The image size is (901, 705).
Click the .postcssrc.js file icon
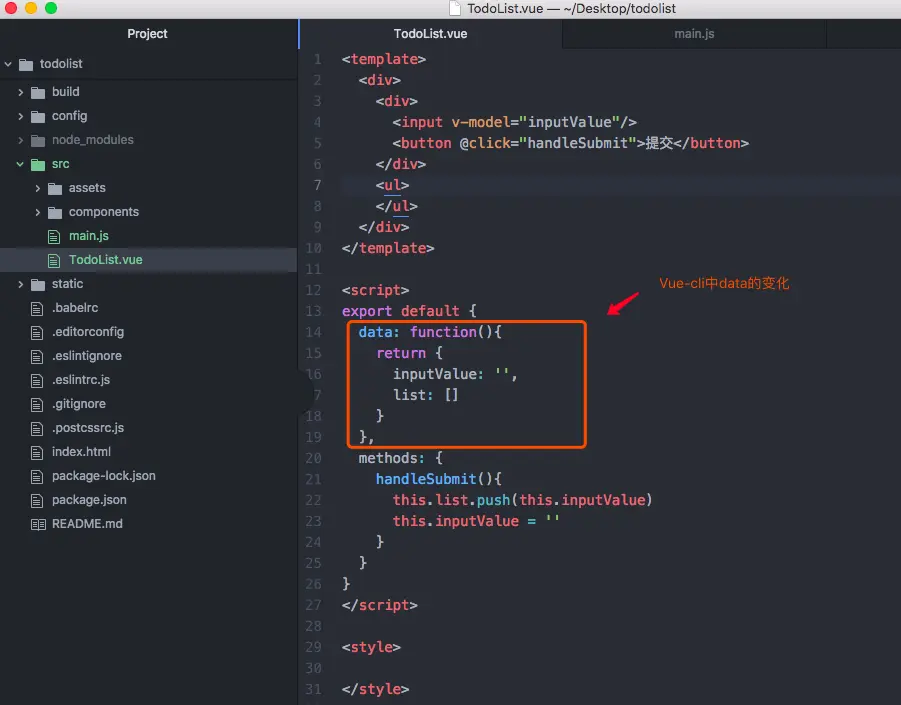37,429
